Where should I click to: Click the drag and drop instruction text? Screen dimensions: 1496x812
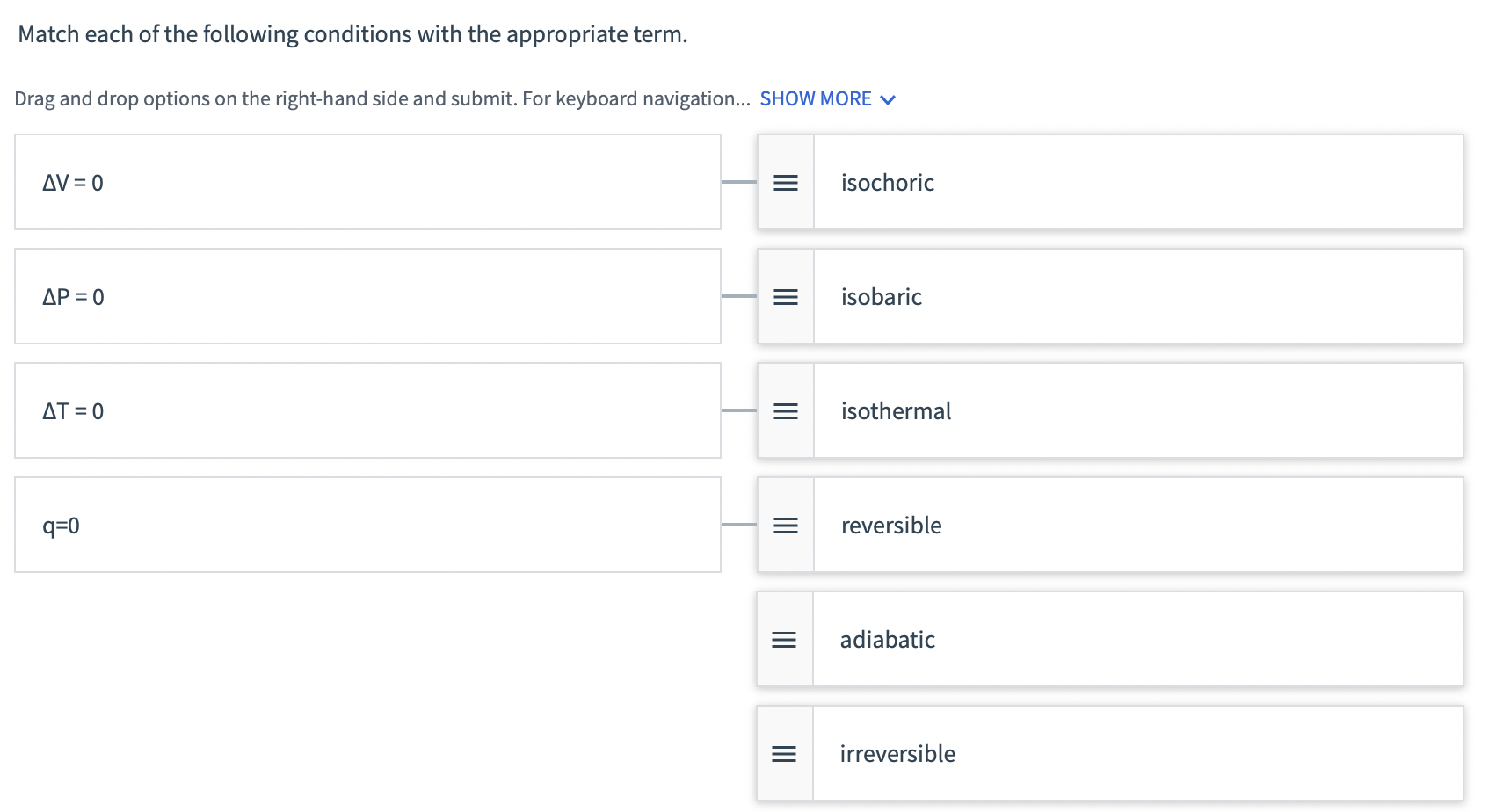382,98
